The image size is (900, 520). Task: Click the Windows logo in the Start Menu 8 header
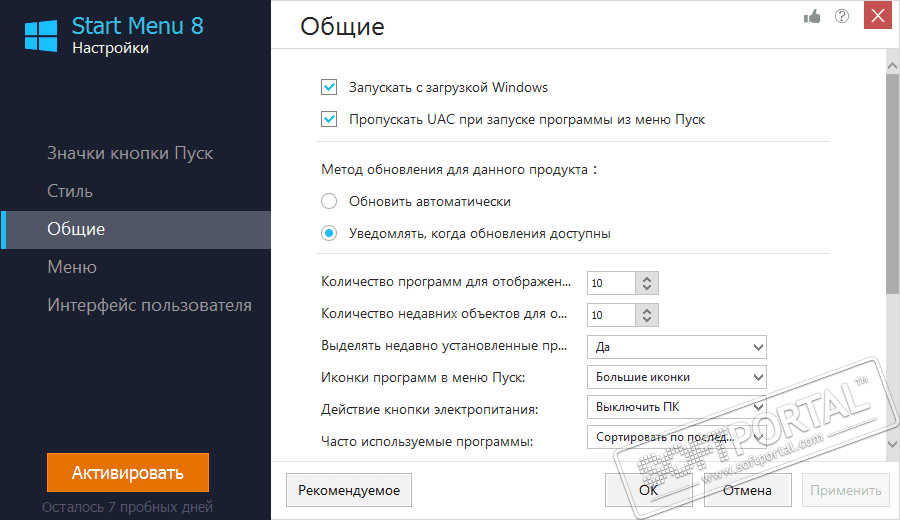41,36
